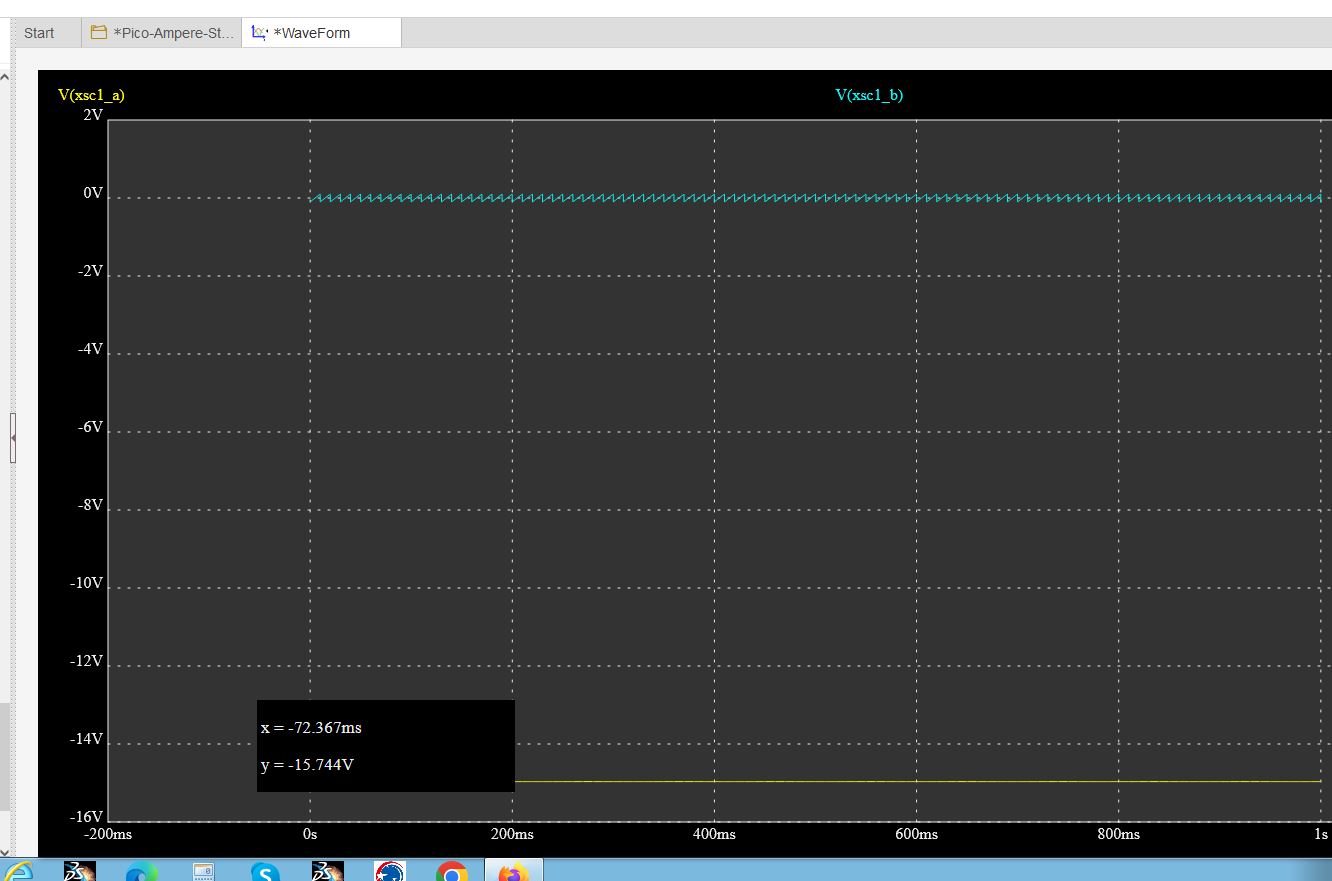Viewport: 1332px width, 881px height.
Task: Click the 600ms x-axis label
Action: pyautogui.click(x=916, y=834)
